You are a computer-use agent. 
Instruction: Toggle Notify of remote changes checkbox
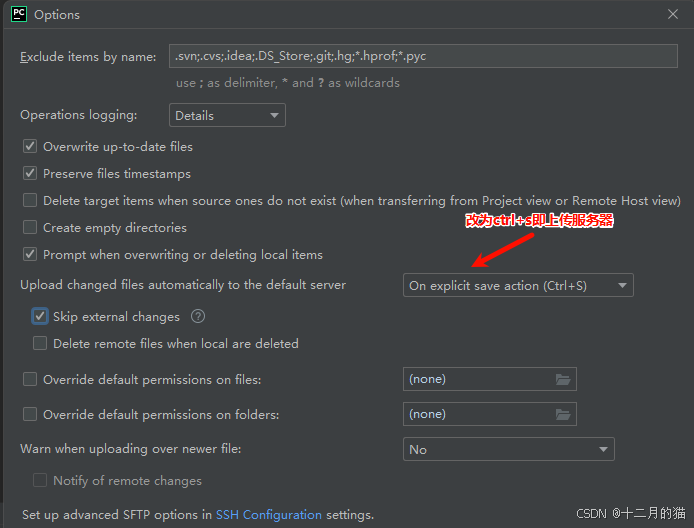[x=40, y=480]
